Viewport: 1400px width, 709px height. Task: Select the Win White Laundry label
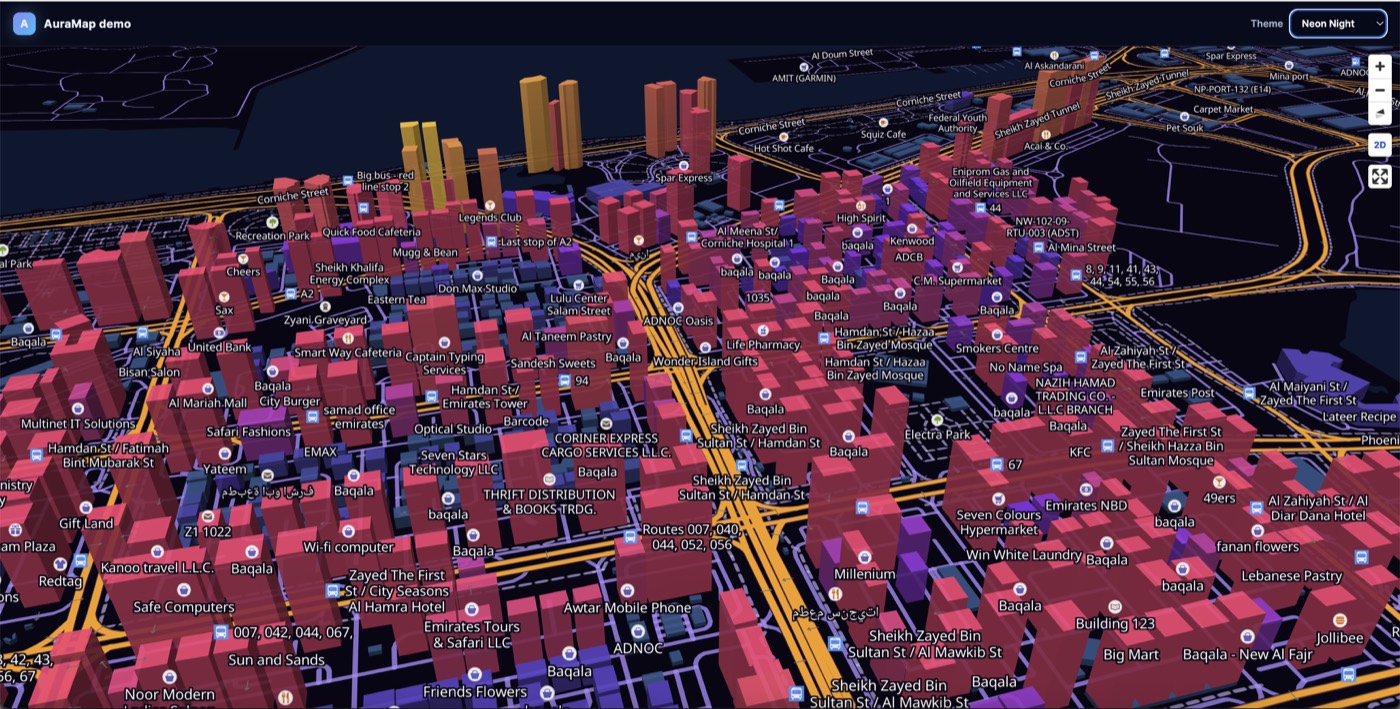(x=1023, y=555)
